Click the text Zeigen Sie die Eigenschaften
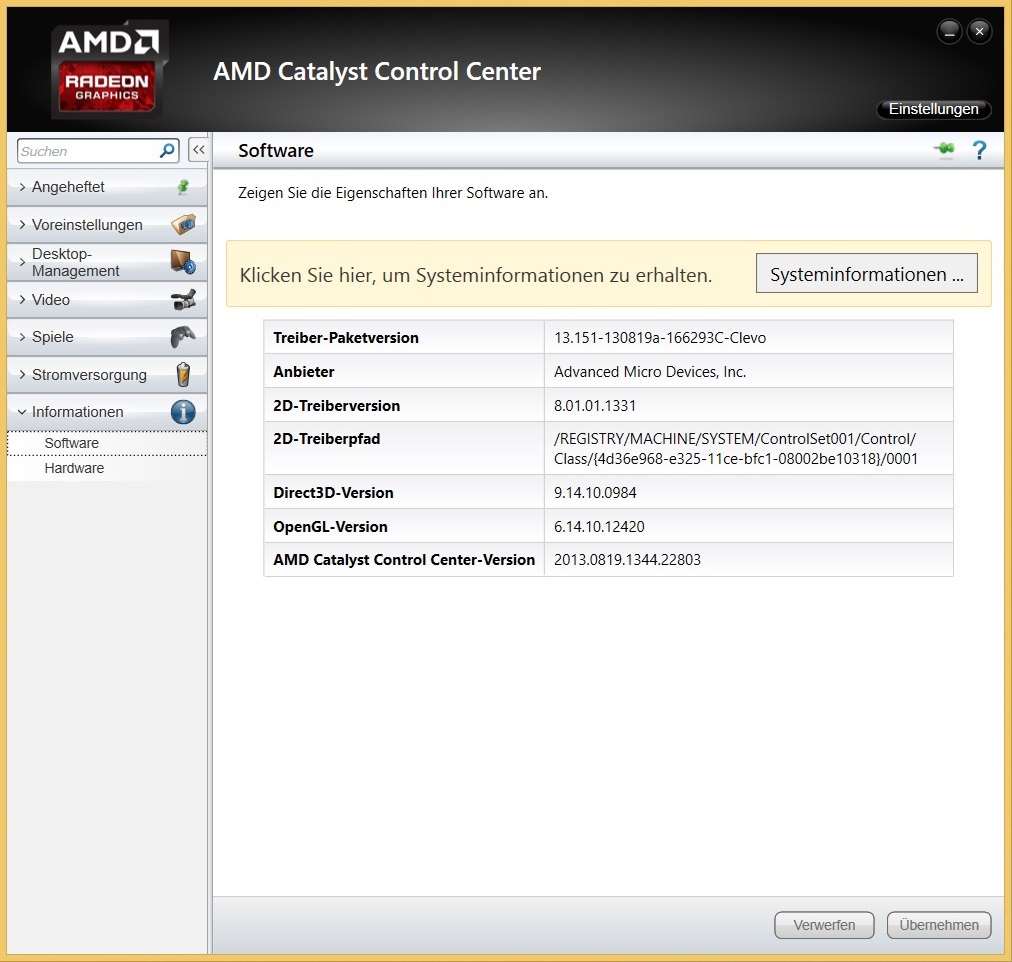1012x962 pixels. [393, 193]
